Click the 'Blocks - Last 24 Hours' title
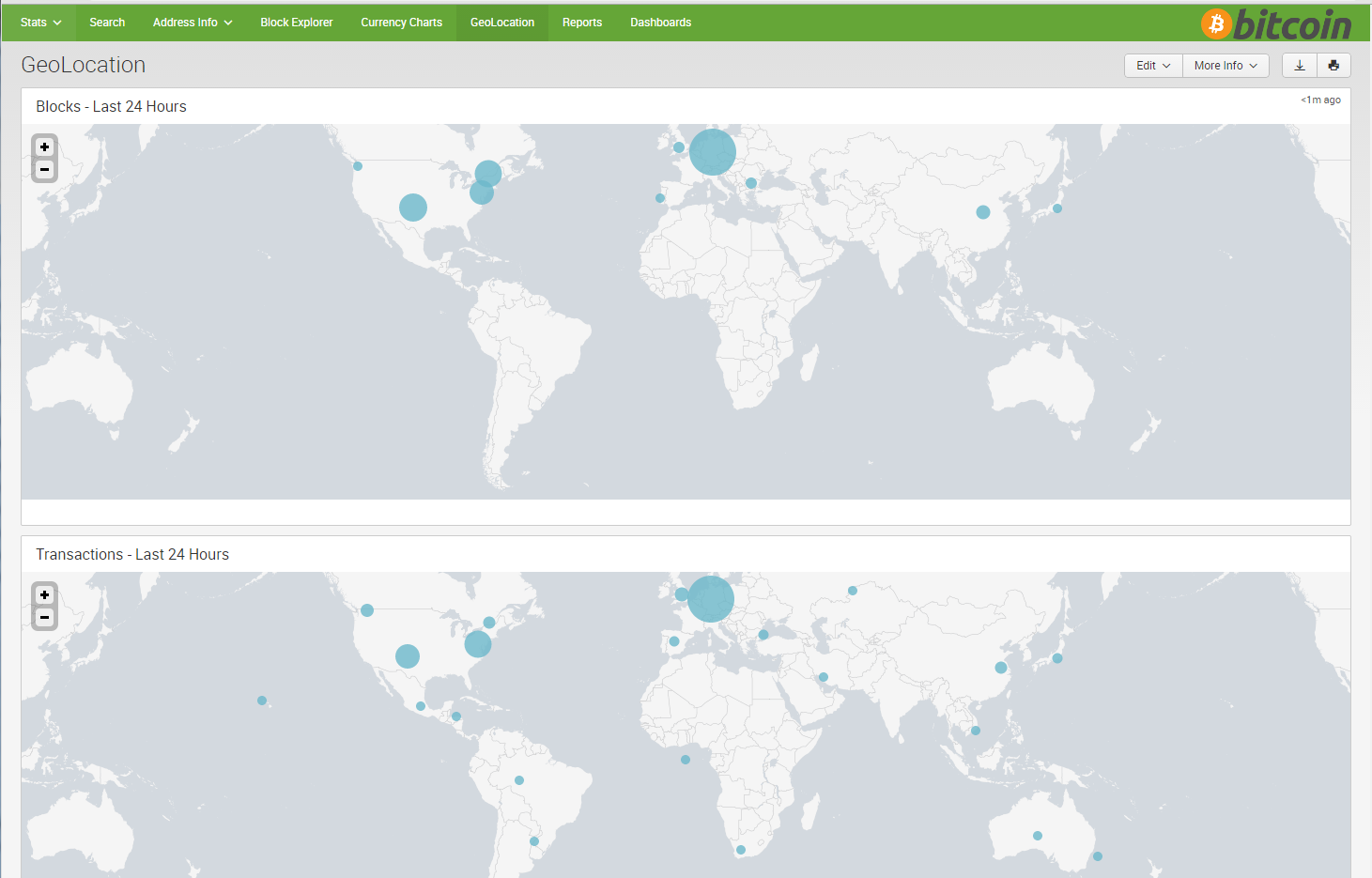The width and height of the screenshot is (1372, 878). [x=111, y=107]
